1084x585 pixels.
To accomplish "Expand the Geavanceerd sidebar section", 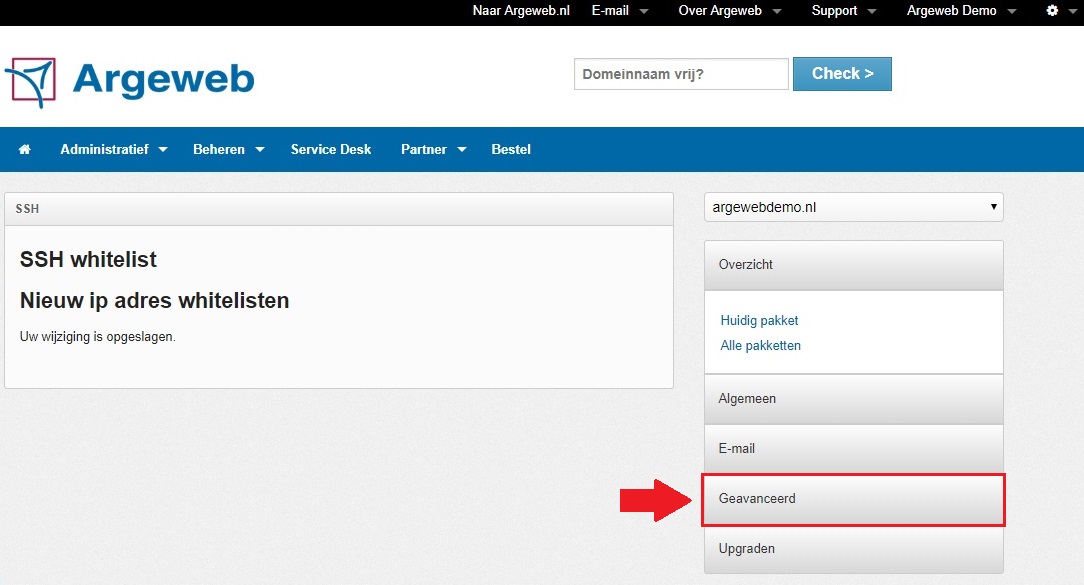I will [853, 499].
